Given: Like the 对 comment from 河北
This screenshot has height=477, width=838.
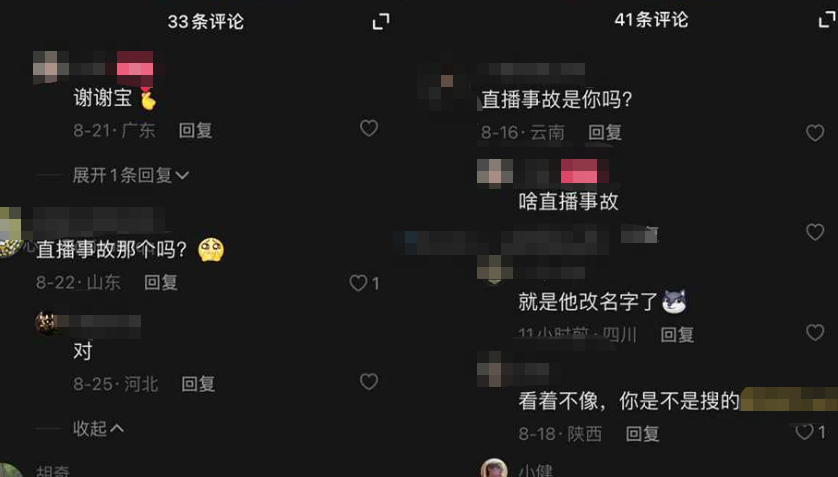Looking at the screenshot, I should pyautogui.click(x=369, y=381).
